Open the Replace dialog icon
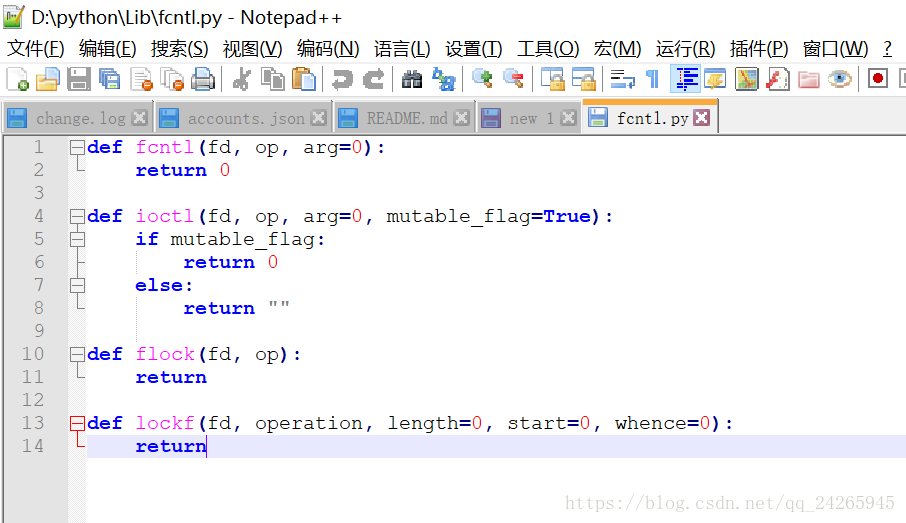 pyautogui.click(x=444, y=79)
